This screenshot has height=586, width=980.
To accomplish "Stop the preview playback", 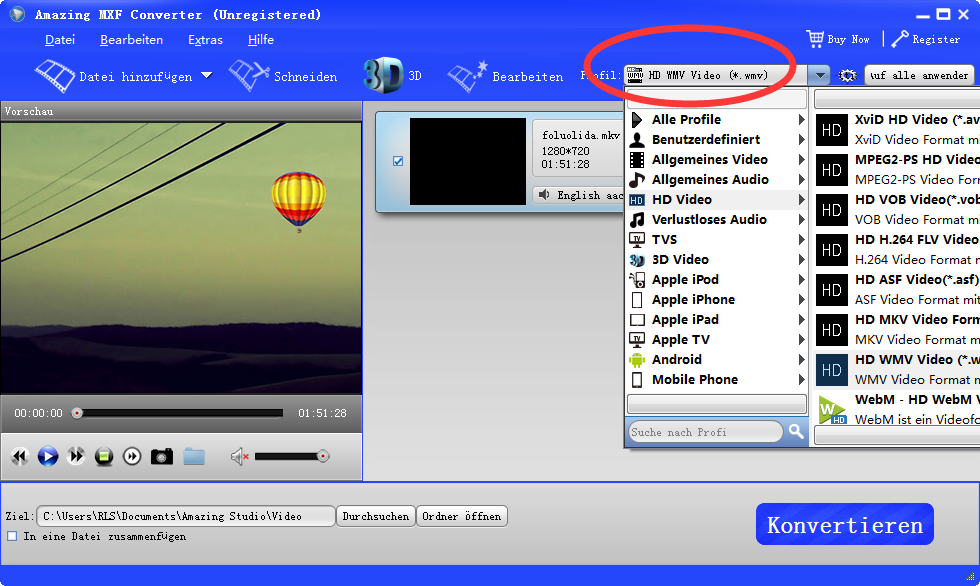I will click(104, 456).
